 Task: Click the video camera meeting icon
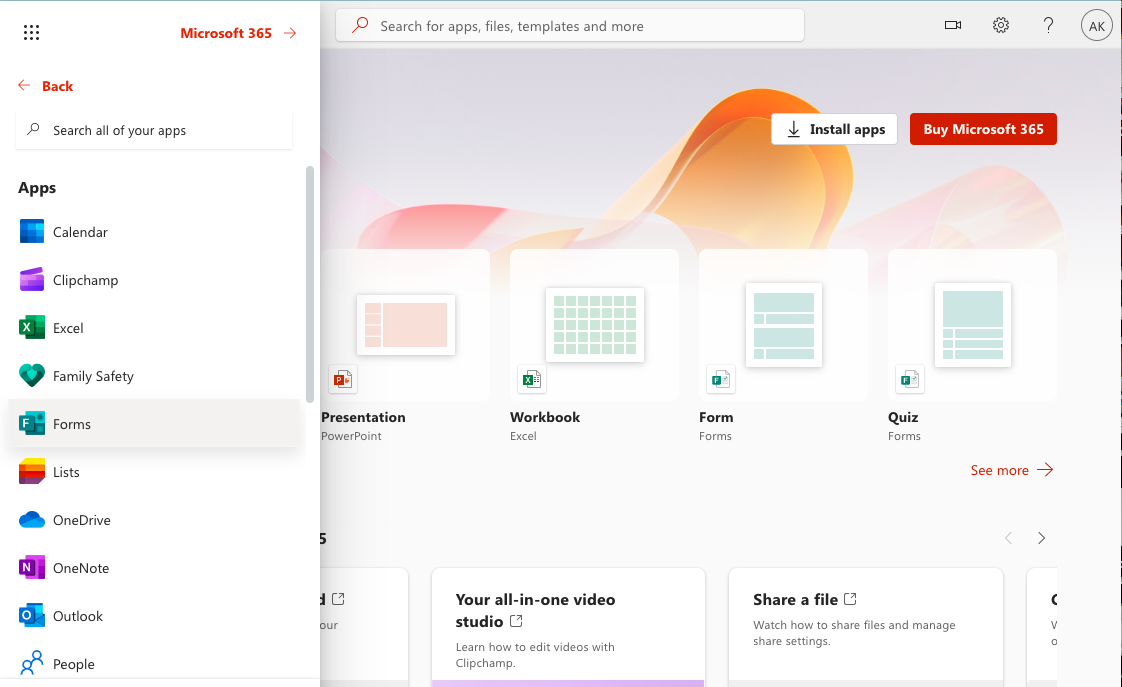(952, 26)
